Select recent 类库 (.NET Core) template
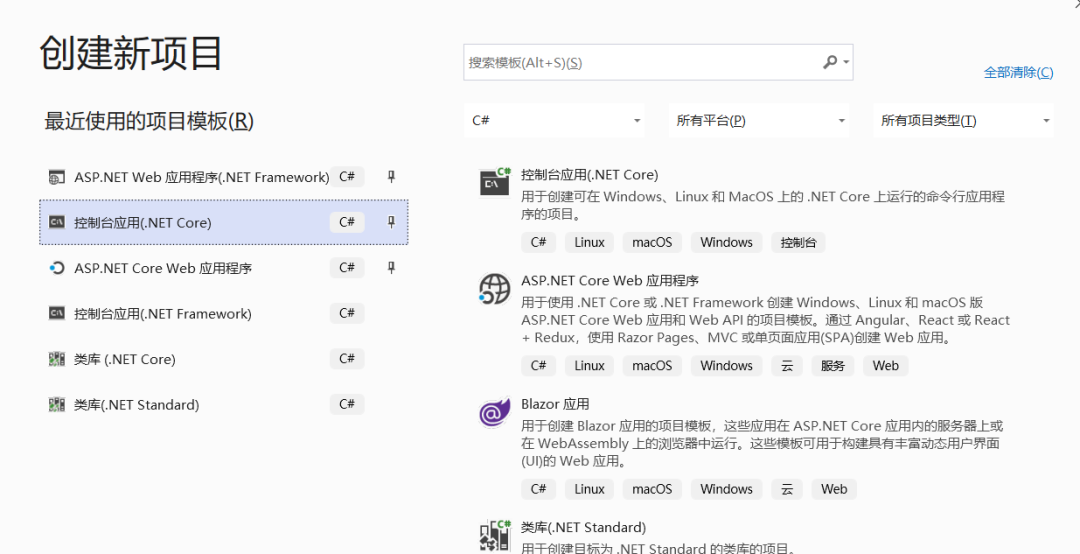This screenshot has width=1080, height=554. pyautogui.click(x=224, y=359)
